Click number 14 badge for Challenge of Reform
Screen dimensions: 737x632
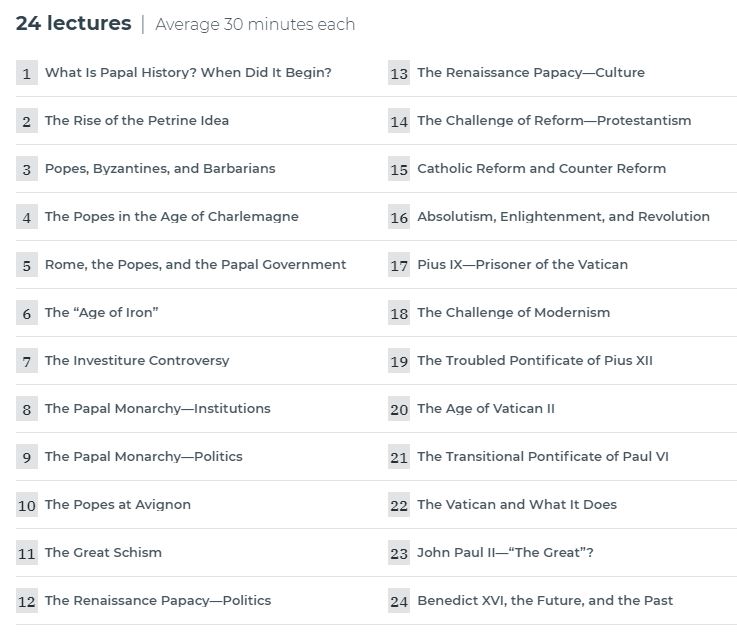399,121
